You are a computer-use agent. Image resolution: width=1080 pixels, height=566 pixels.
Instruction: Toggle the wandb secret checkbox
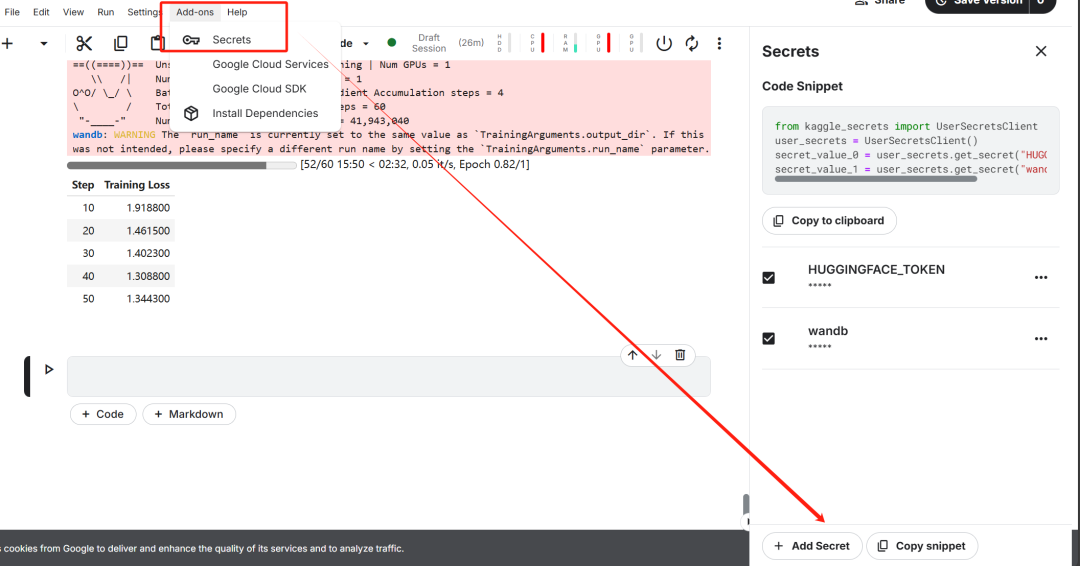(x=769, y=339)
